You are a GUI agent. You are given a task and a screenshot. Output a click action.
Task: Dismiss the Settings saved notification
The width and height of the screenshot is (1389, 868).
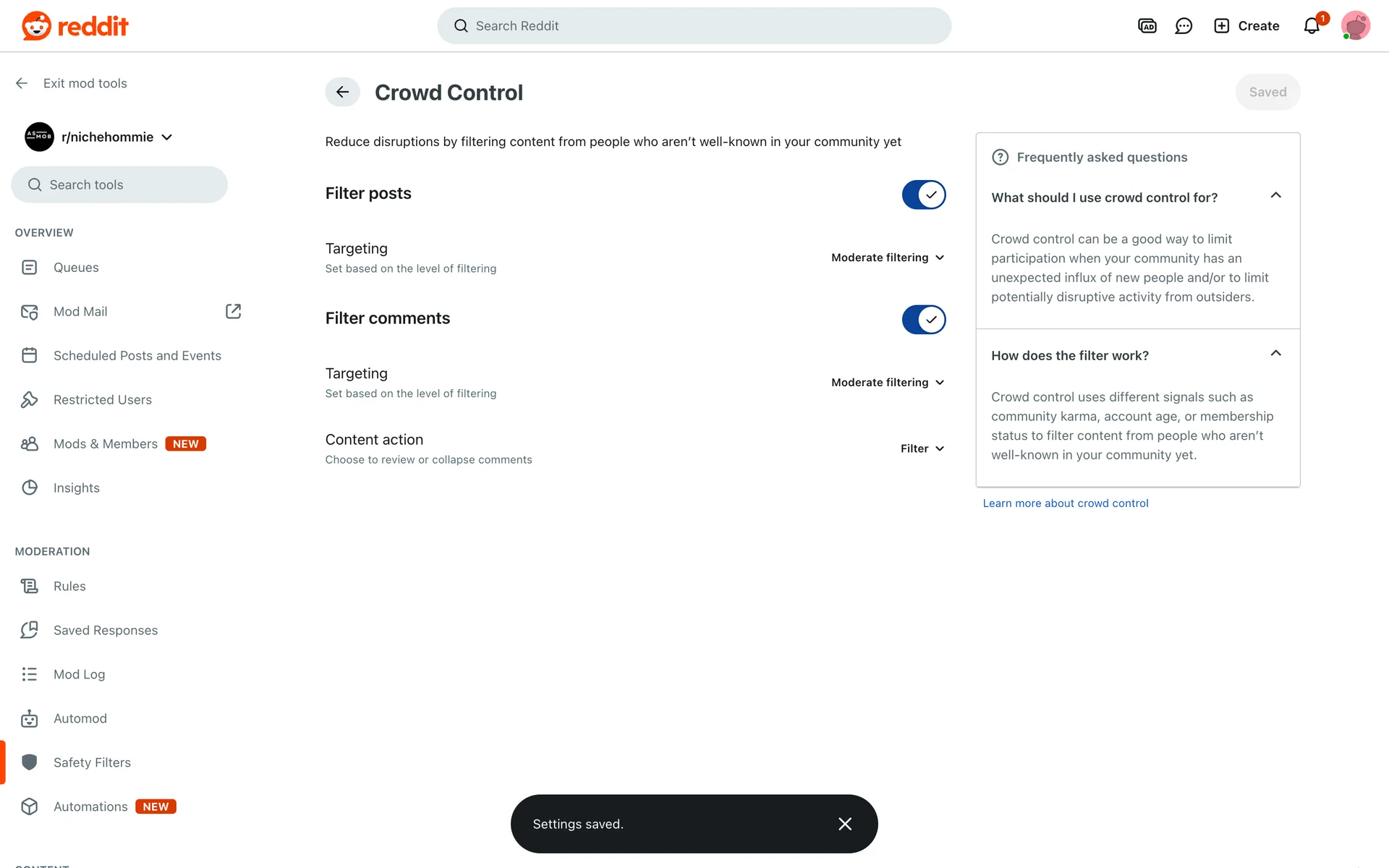pos(845,824)
